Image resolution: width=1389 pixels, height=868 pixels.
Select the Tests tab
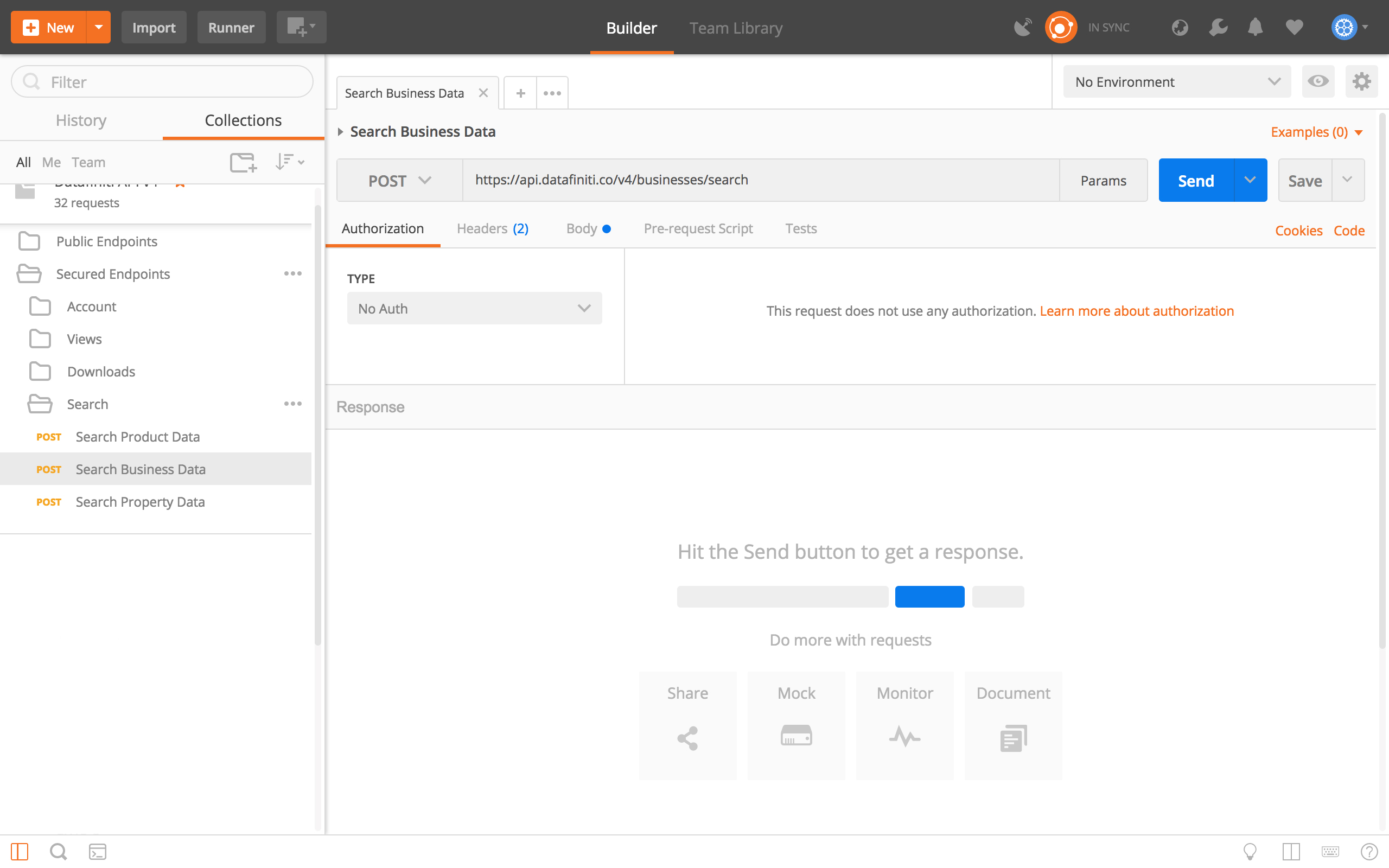801,228
